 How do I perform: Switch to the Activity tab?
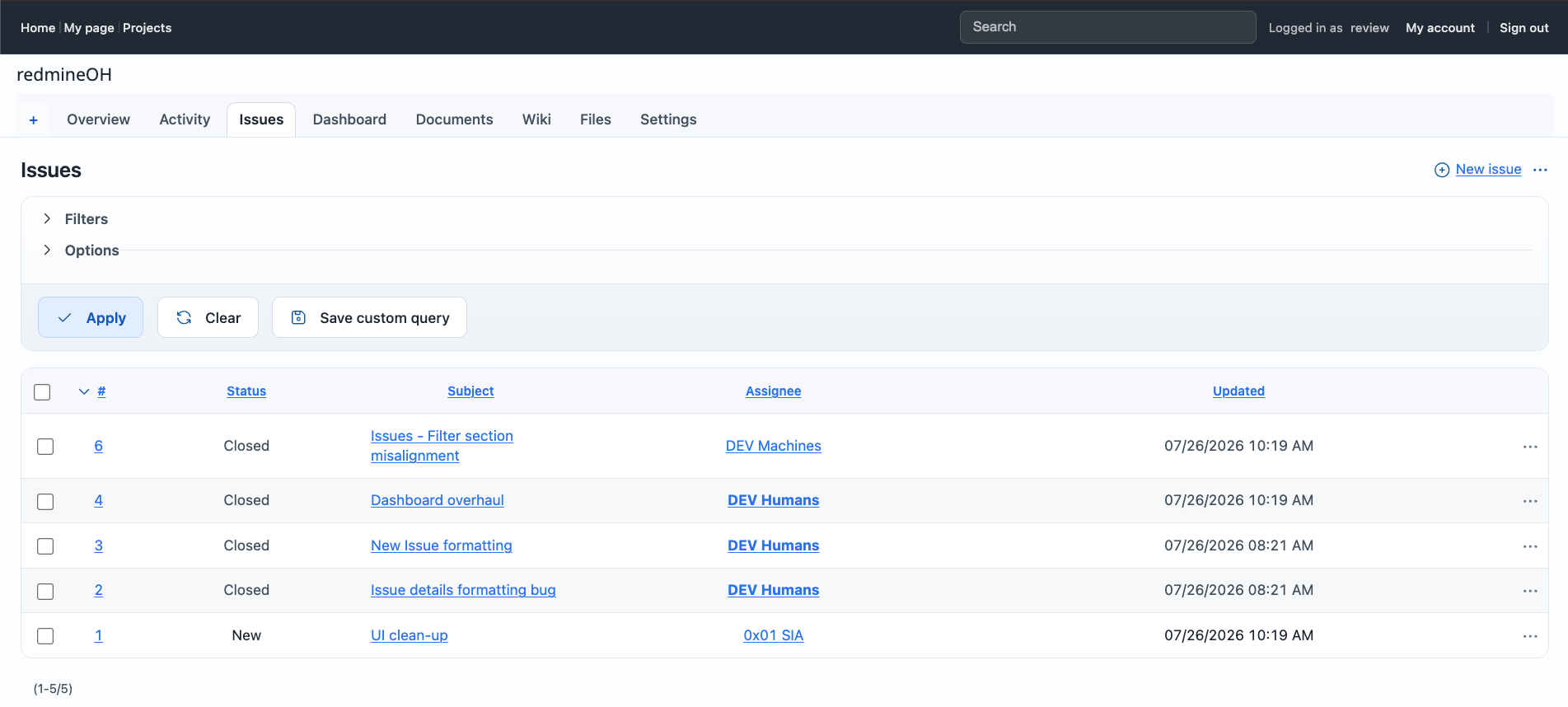click(x=185, y=119)
